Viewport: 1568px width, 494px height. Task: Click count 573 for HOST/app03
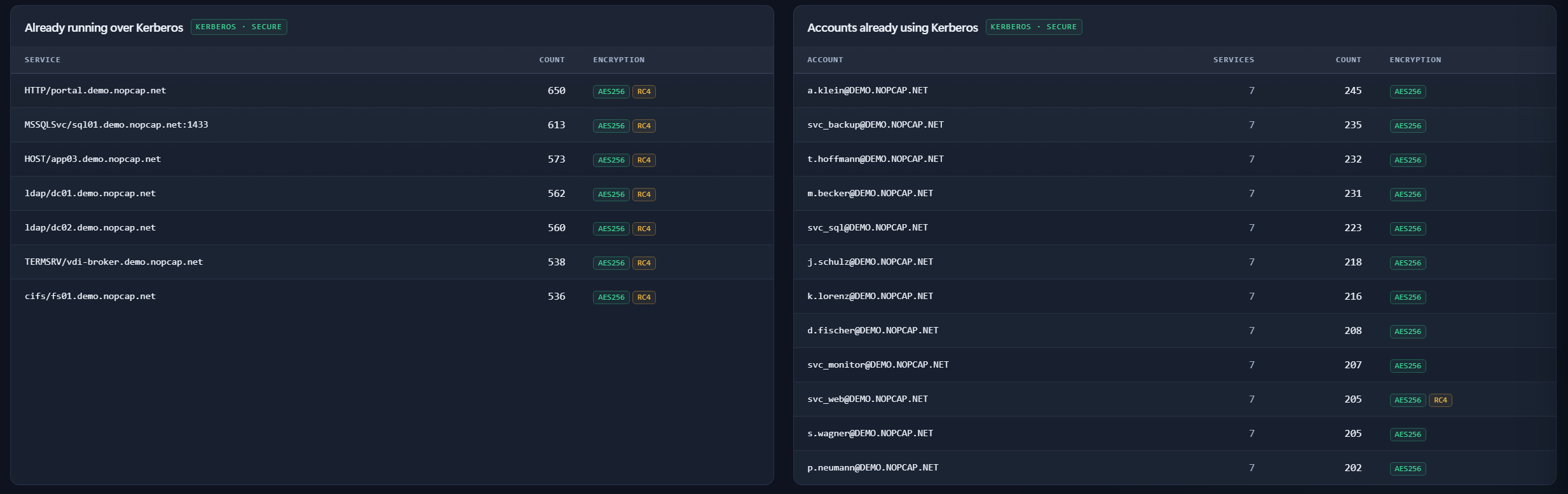tap(556, 159)
